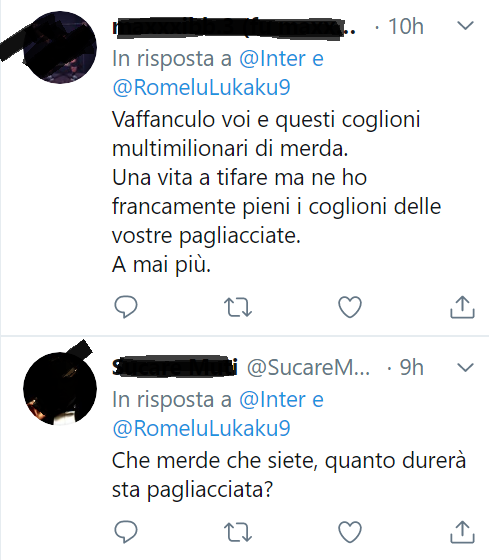Image resolution: width=489 pixels, height=560 pixels.
Task: Retweet the first tweet about multimilionari
Action: (x=238, y=308)
